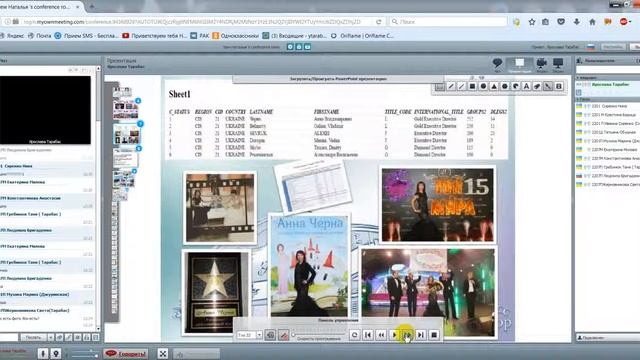The image size is (640, 360).
Task: Open the 'Яндекс' bookmark
Action: click(x=12, y=36)
